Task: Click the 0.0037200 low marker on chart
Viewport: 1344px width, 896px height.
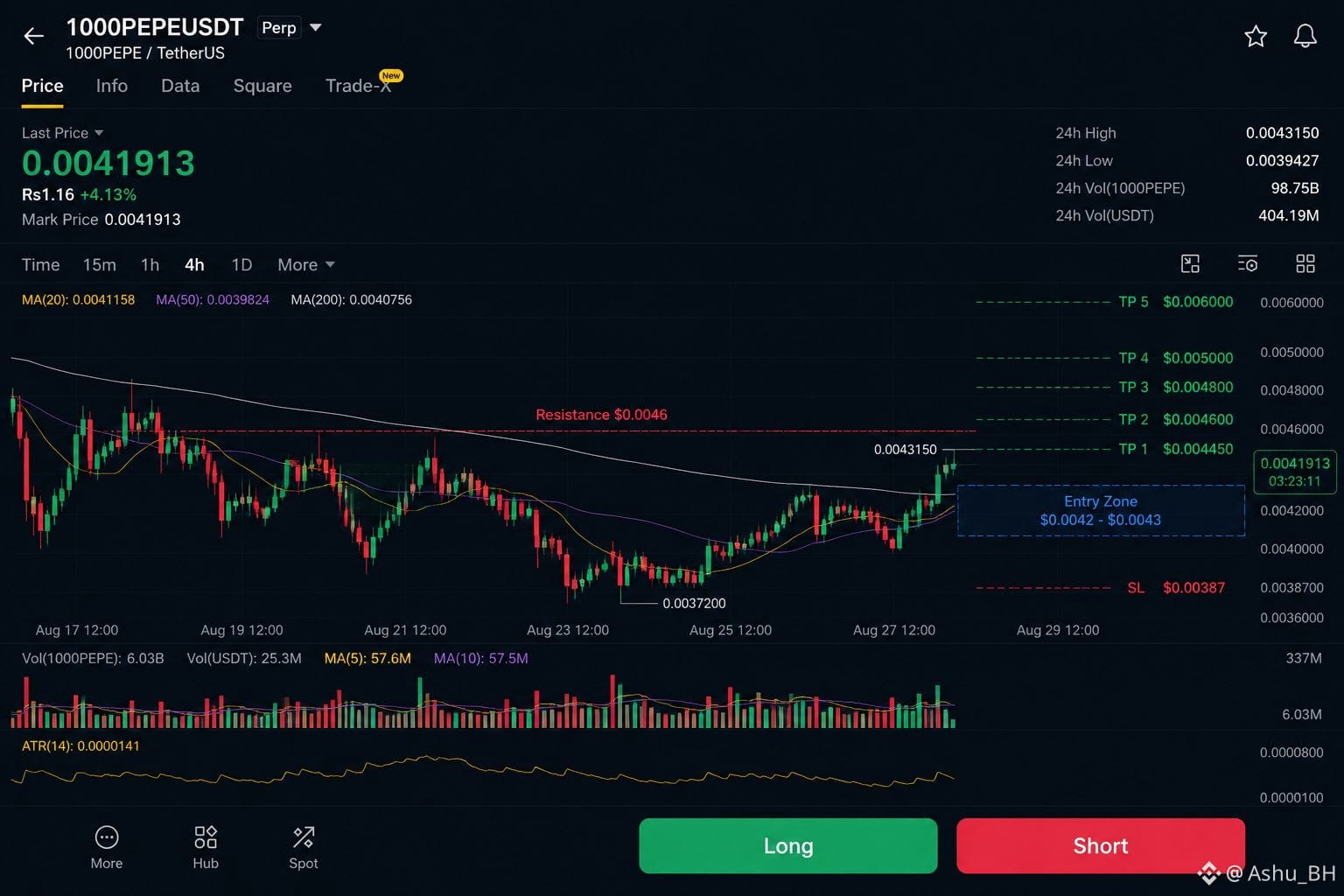Action: click(694, 604)
